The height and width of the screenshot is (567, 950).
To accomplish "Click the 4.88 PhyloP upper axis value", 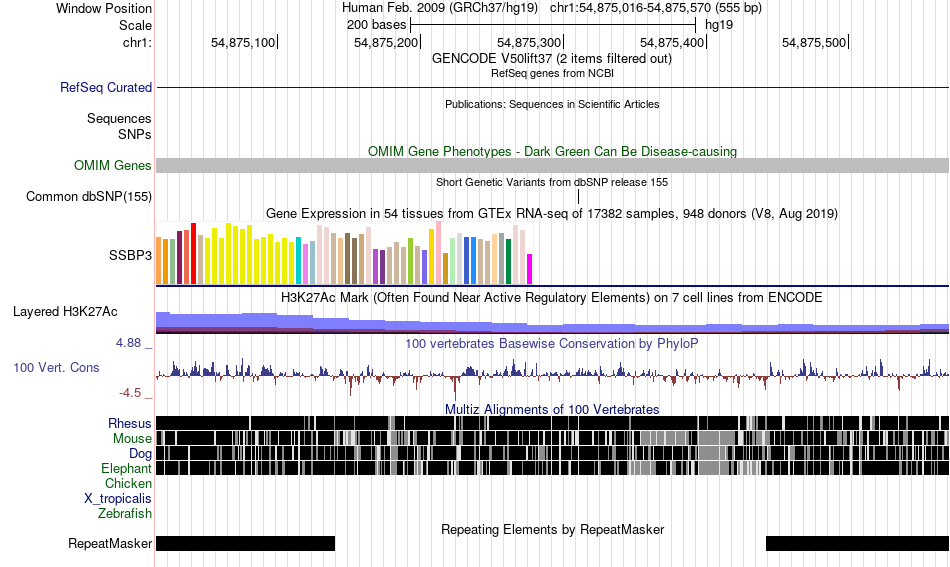I will [128, 343].
